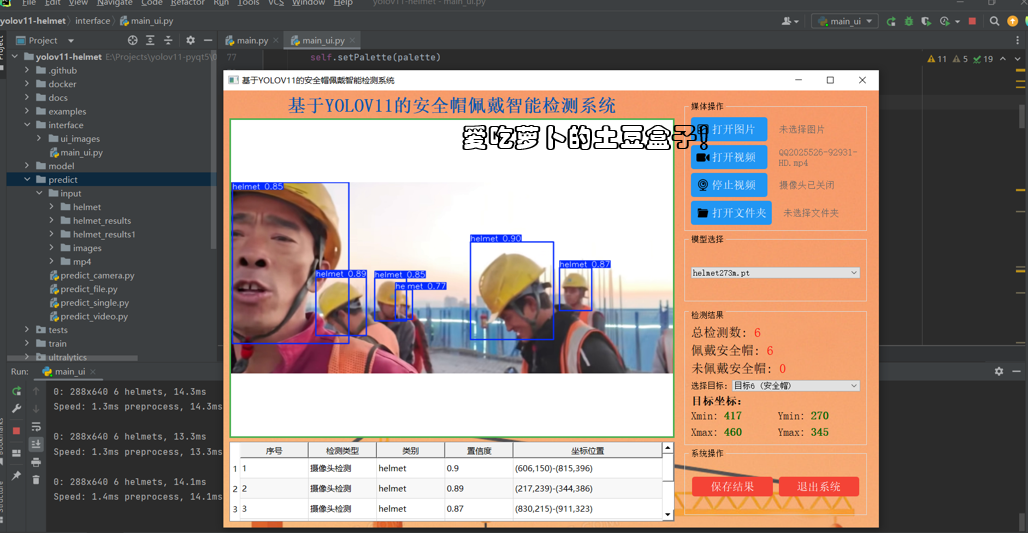Screen dimensions: 1031x534
Task: Stop the running process in top toolbar
Action: pos(972,21)
